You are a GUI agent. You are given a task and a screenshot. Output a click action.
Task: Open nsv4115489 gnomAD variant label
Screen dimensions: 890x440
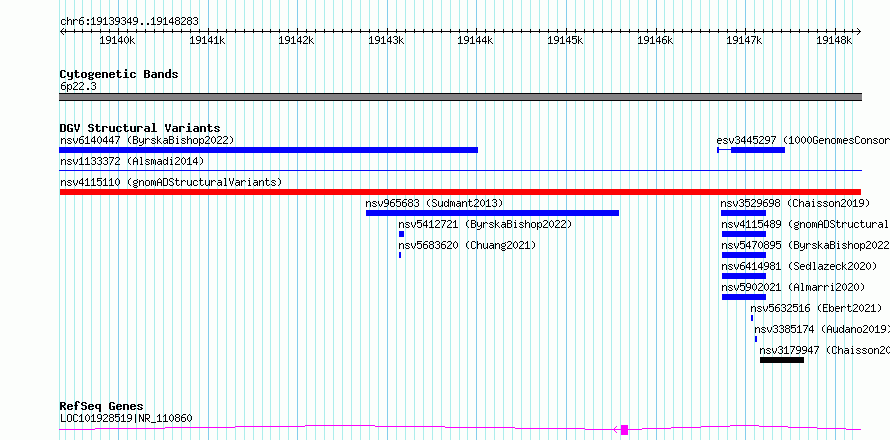click(x=805, y=224)
